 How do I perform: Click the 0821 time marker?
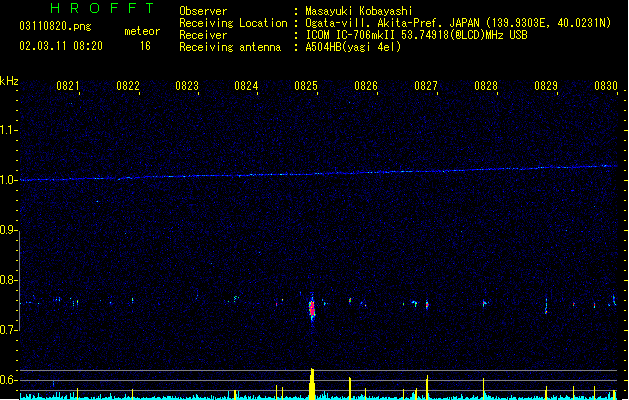(67, 86)
